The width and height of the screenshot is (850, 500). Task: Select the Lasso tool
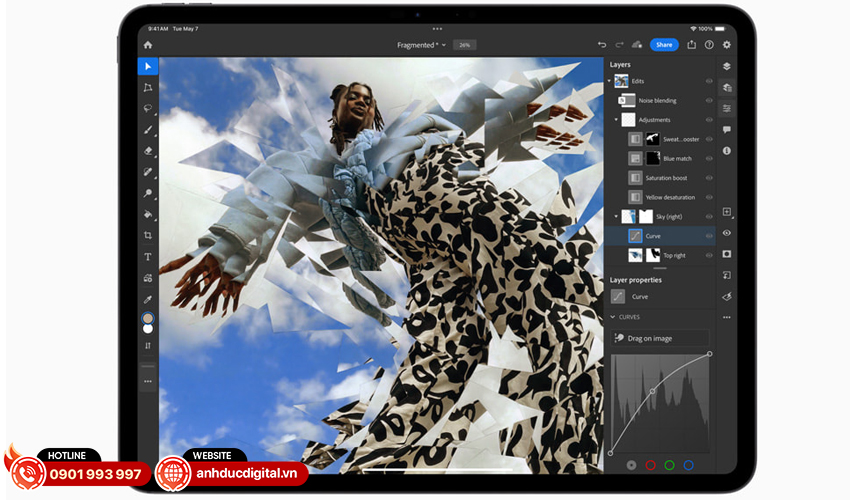148,108
